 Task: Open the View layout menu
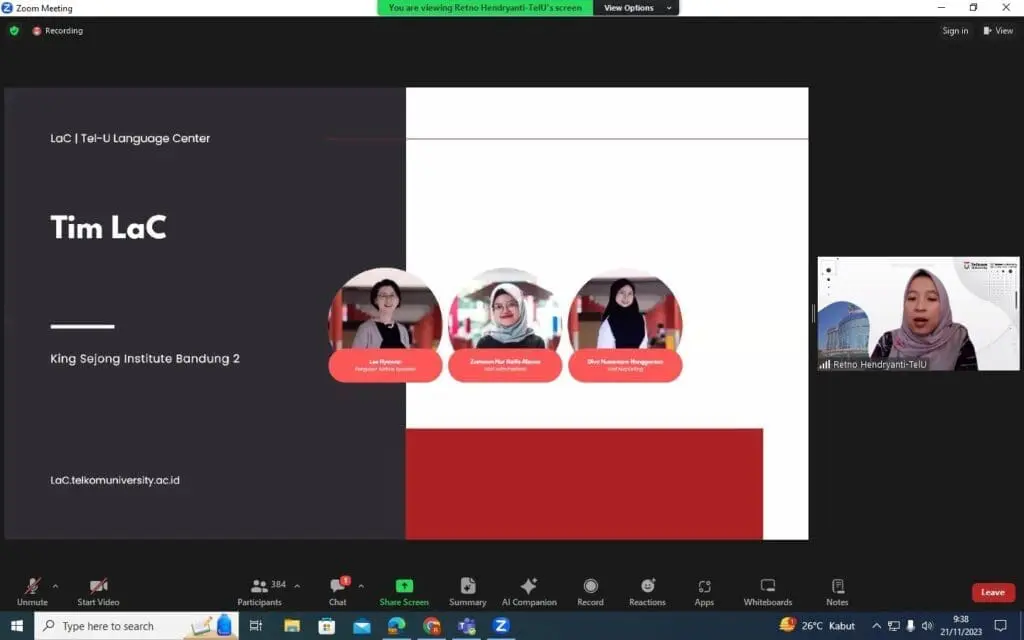[x=998, y=31]
